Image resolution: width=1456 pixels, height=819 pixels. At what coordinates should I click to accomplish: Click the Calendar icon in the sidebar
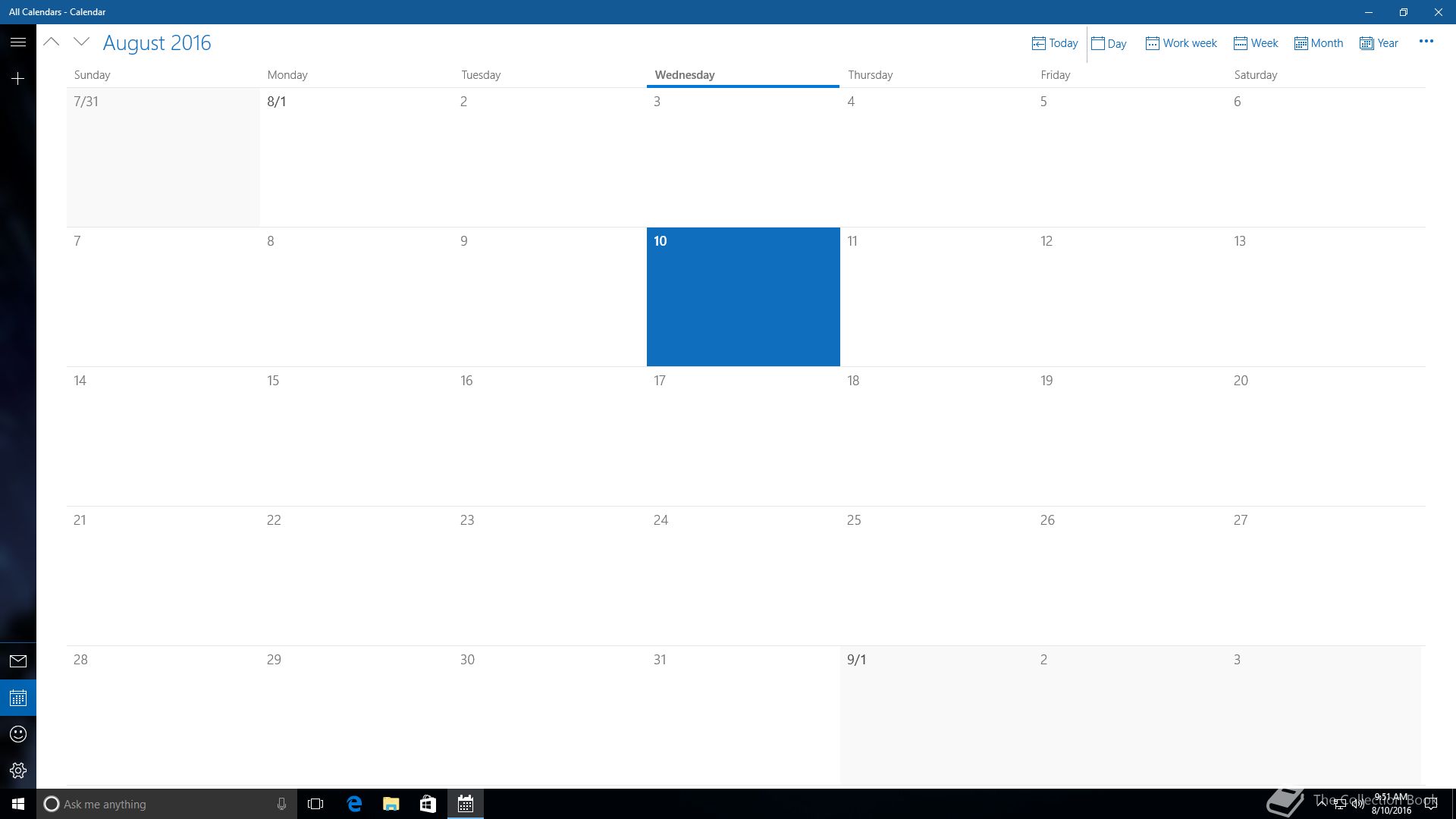tap(18, 698)
